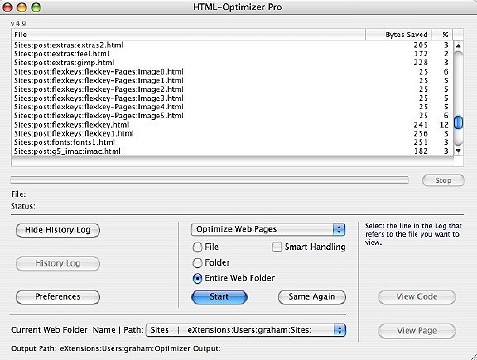Screen dimensions: 477x360
Task: Select the Entire Web Folder radio option
Action: point(197,278)
